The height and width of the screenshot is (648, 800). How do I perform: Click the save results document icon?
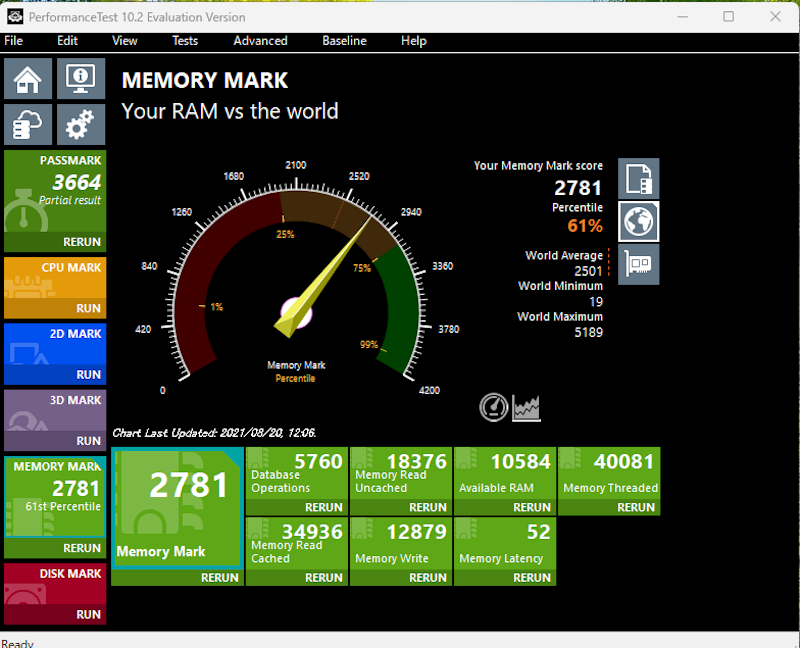(x=639, y=179)
